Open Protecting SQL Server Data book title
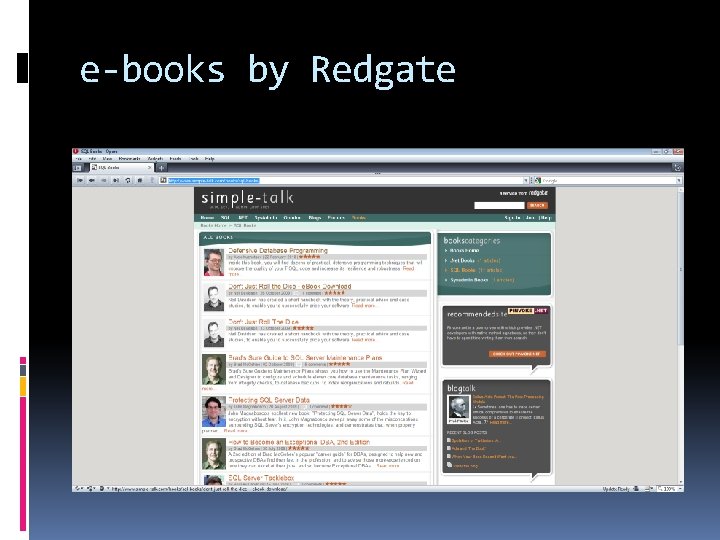The image size is (720, 540). [269, 399]
